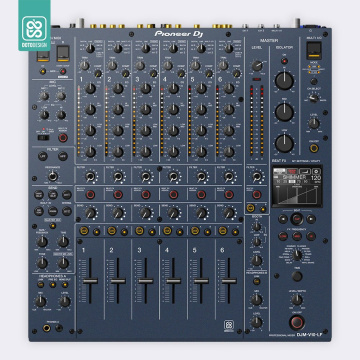Viewport: 360px width, 360px height.
Task: Toggle the red mic button beside the ON button
Action: click(62, 71)
